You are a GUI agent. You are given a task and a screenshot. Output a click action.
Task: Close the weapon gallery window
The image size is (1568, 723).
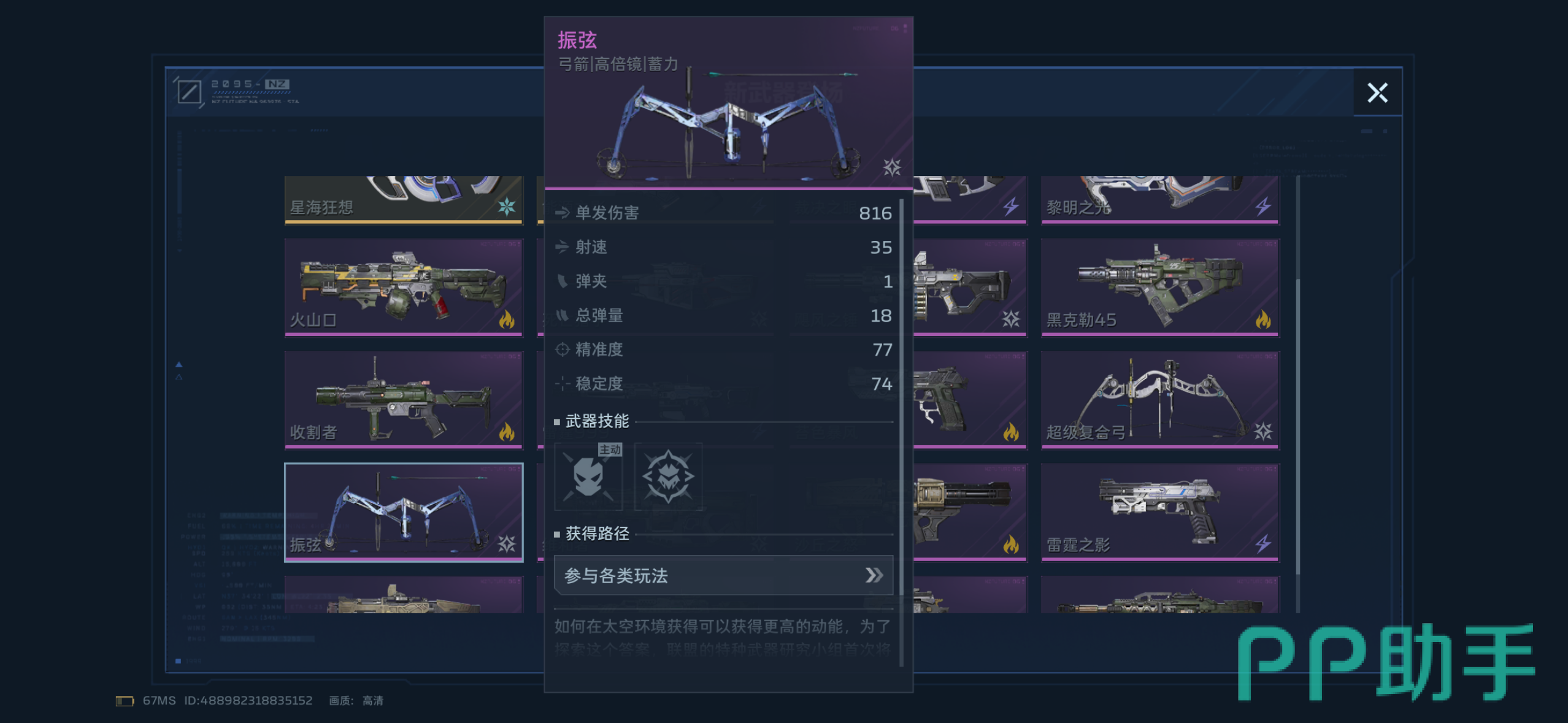(x=1377, y=93)
